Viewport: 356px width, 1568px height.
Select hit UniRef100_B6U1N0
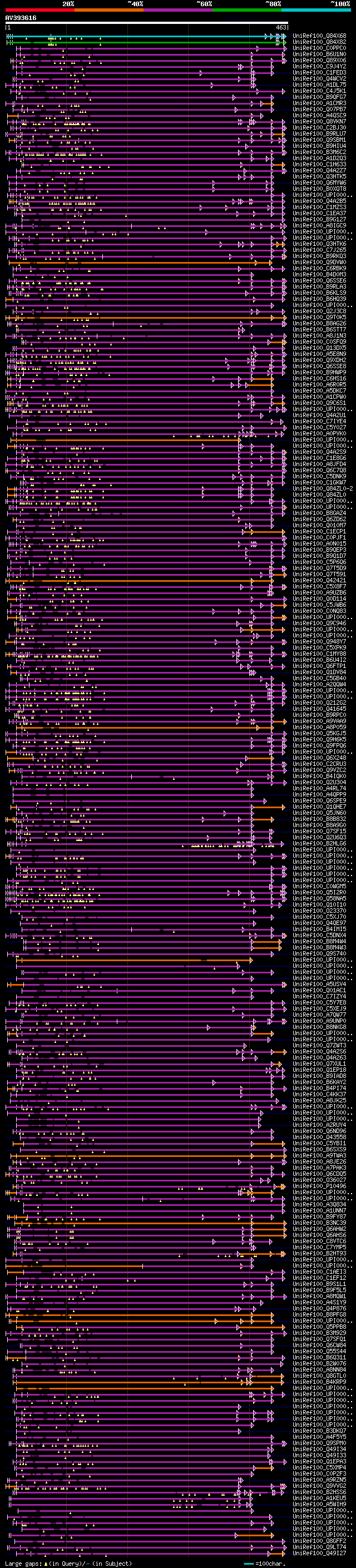coord(319,54)
